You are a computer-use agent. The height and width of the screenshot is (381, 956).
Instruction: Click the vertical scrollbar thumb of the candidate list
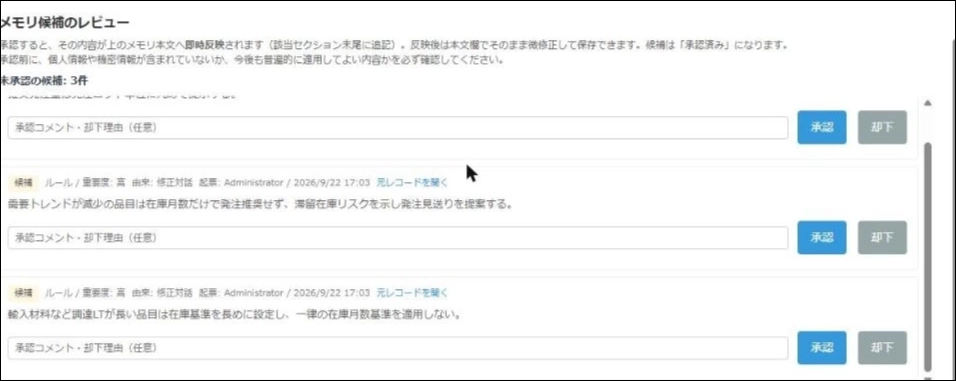tap(928, 257)
